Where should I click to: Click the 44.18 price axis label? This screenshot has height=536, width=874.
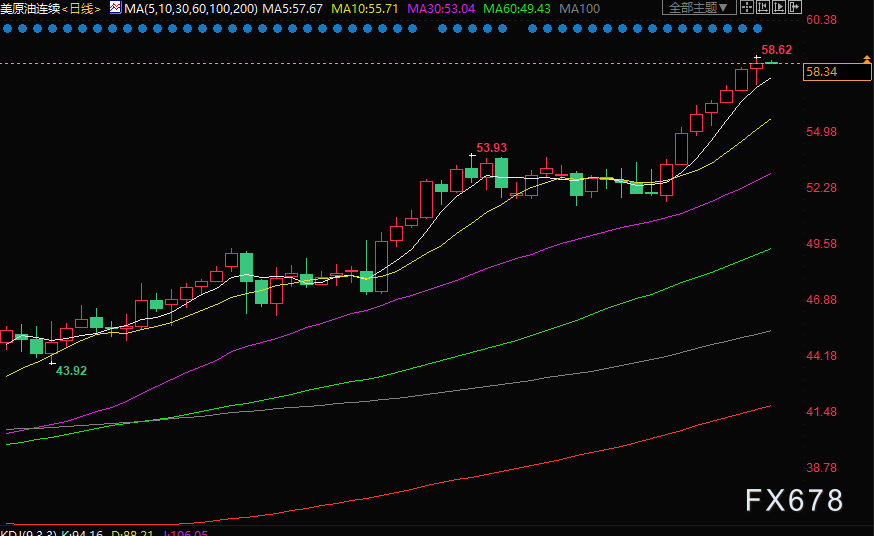[x=822, y=356]
